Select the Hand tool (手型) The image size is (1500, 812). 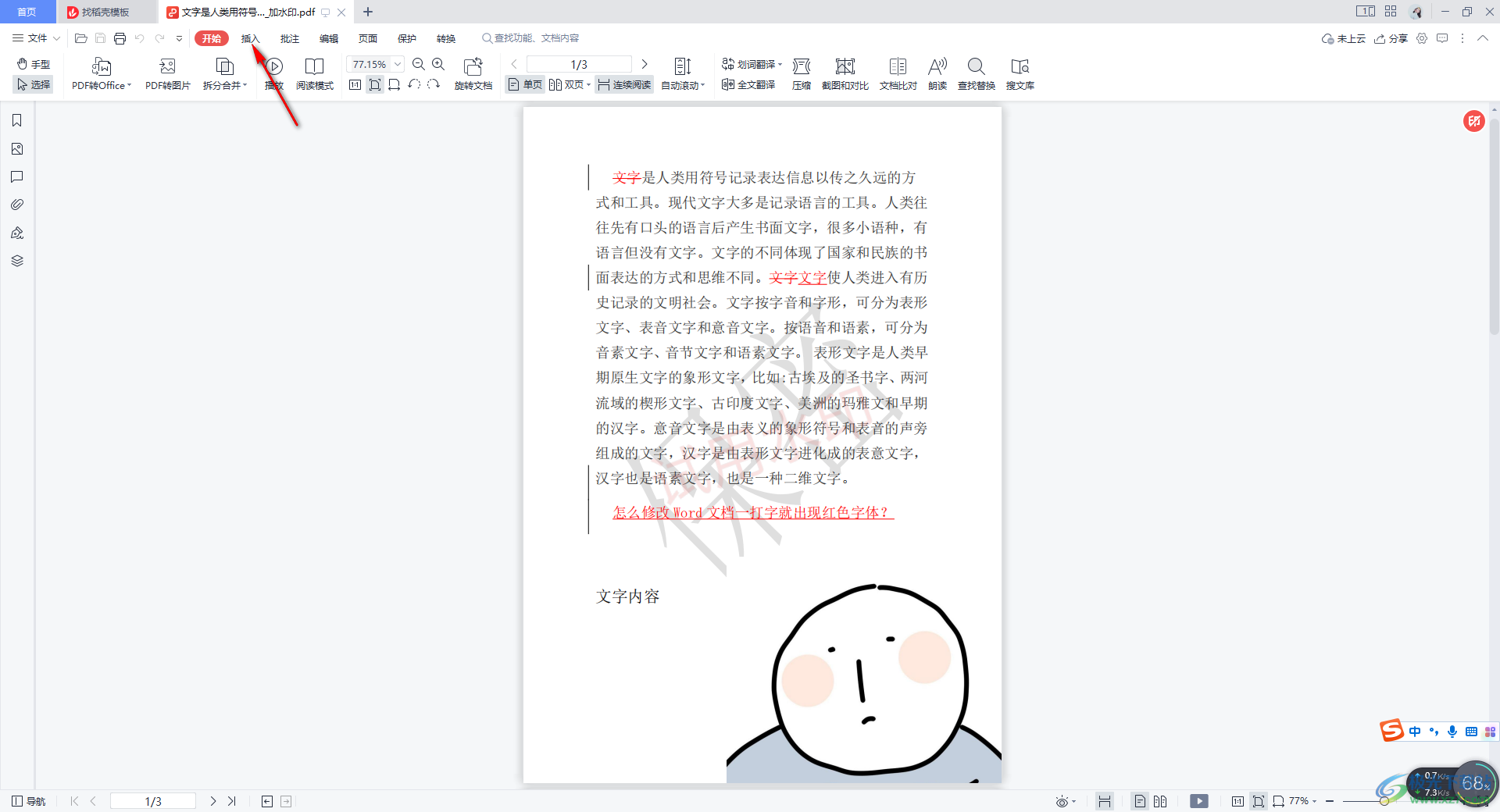coord(34,64)
